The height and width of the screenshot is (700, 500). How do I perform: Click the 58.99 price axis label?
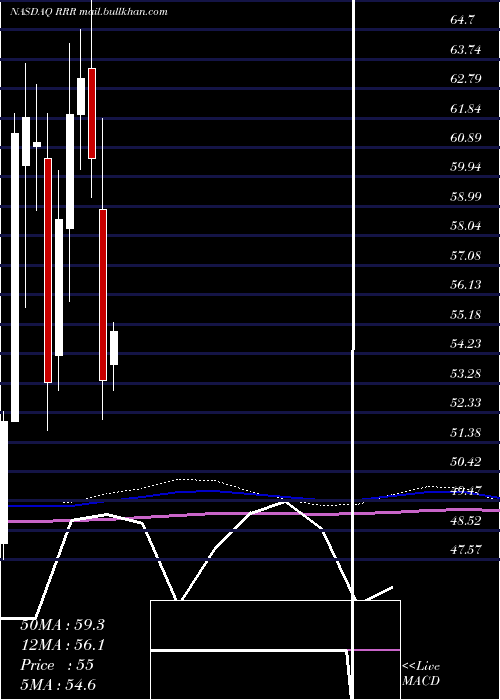(466, 196)
